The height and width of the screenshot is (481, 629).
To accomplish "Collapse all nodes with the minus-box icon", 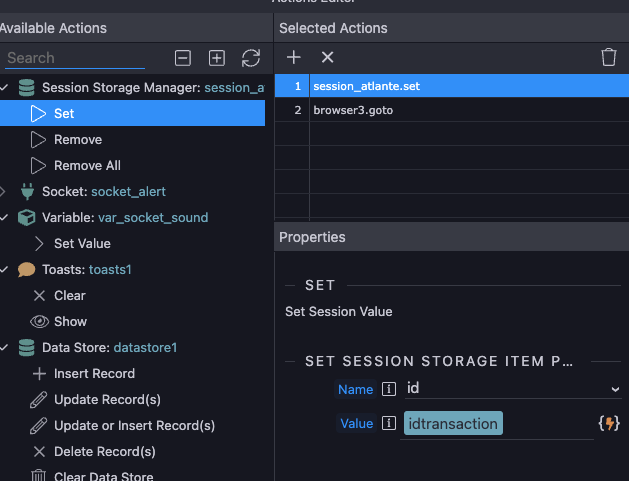I will click(183, 58).
